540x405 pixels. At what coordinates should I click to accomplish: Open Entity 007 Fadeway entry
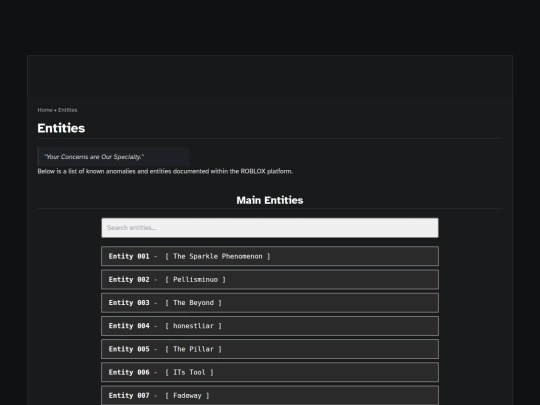coord(270,395)
